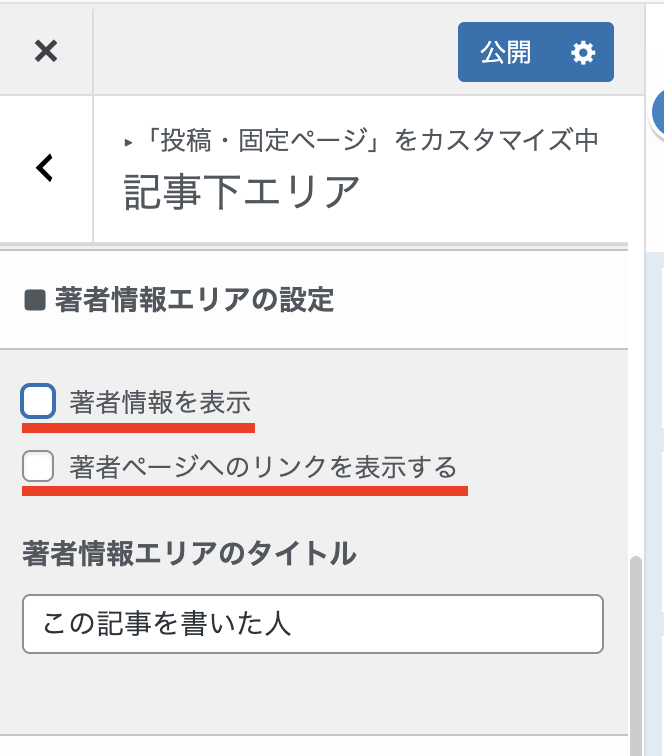Click the scrollbar track above the thumb
The height and width of the screenshot is (756, 664).
(637, 400)
